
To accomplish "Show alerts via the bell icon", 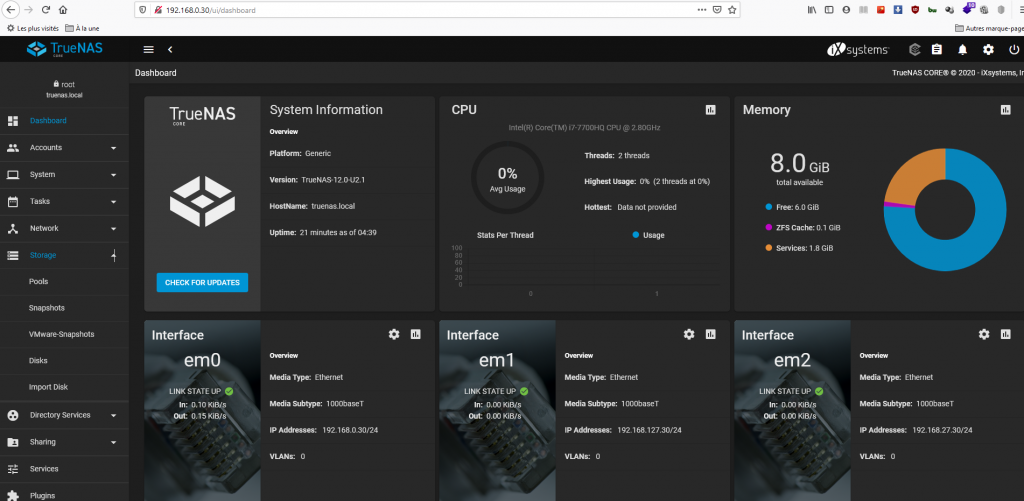I will pos(963,49).
